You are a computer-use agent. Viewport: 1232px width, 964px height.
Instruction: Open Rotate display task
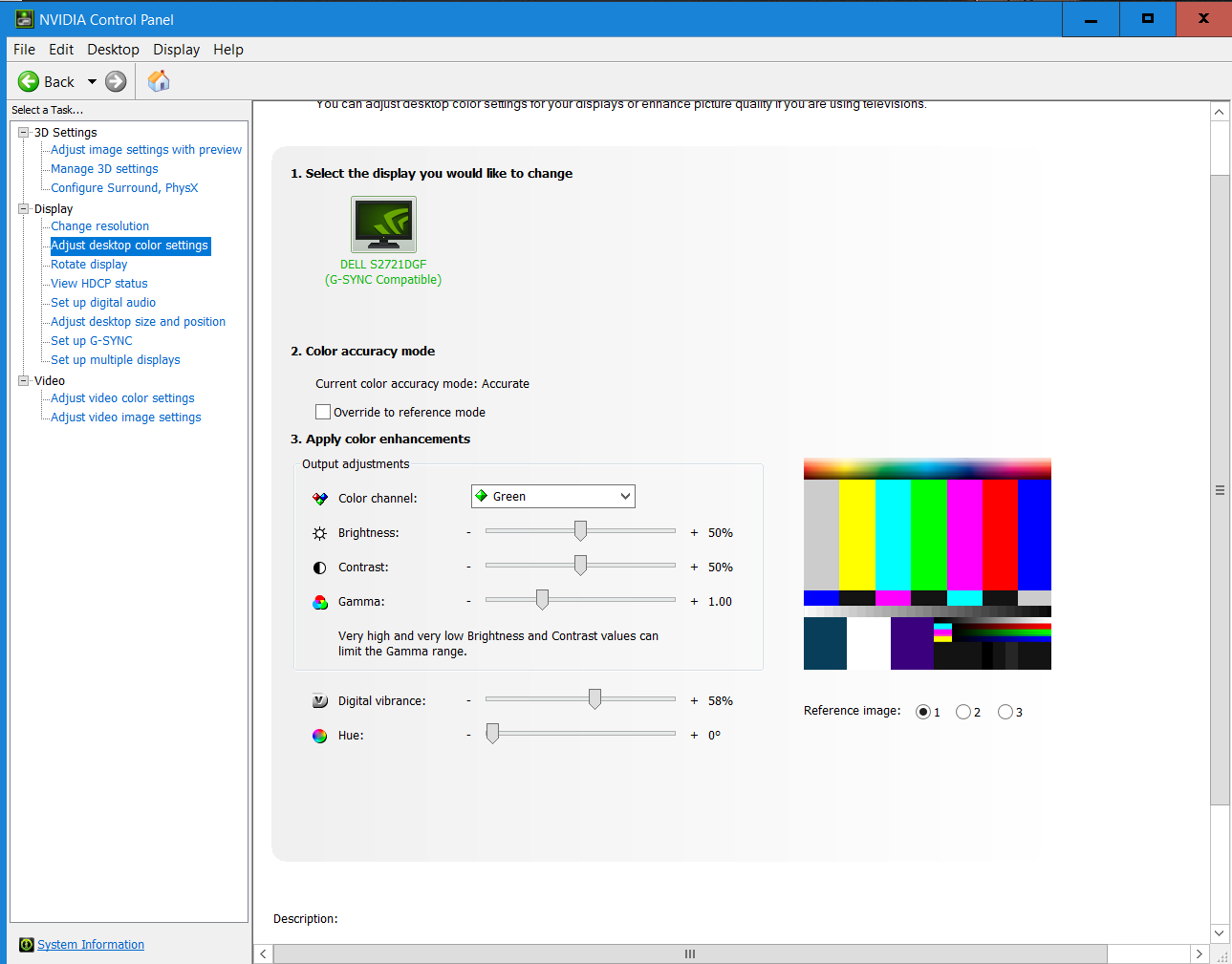click(89, 265)
